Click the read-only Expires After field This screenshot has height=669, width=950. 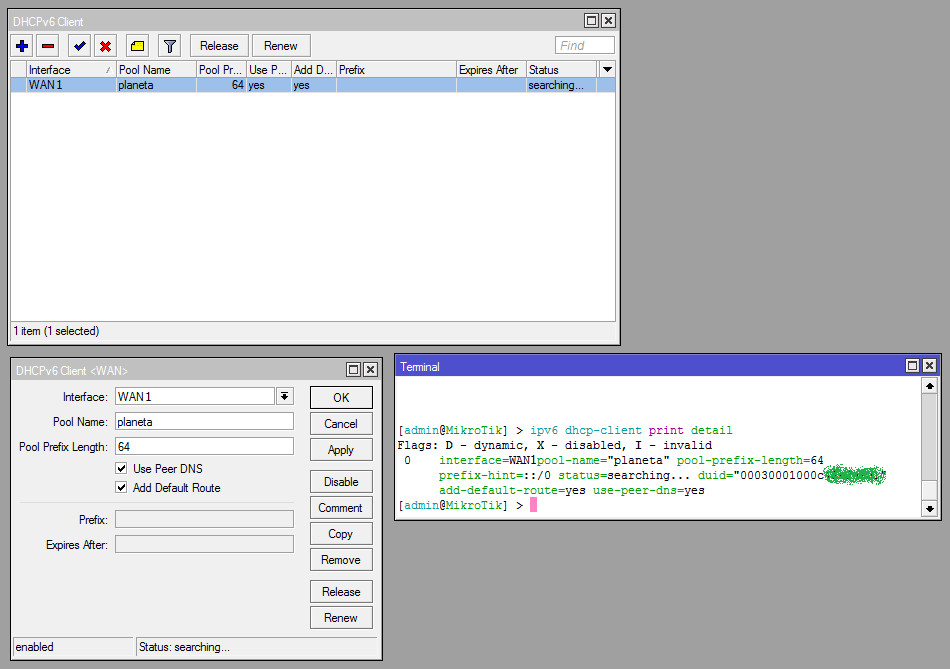point(204,544)
